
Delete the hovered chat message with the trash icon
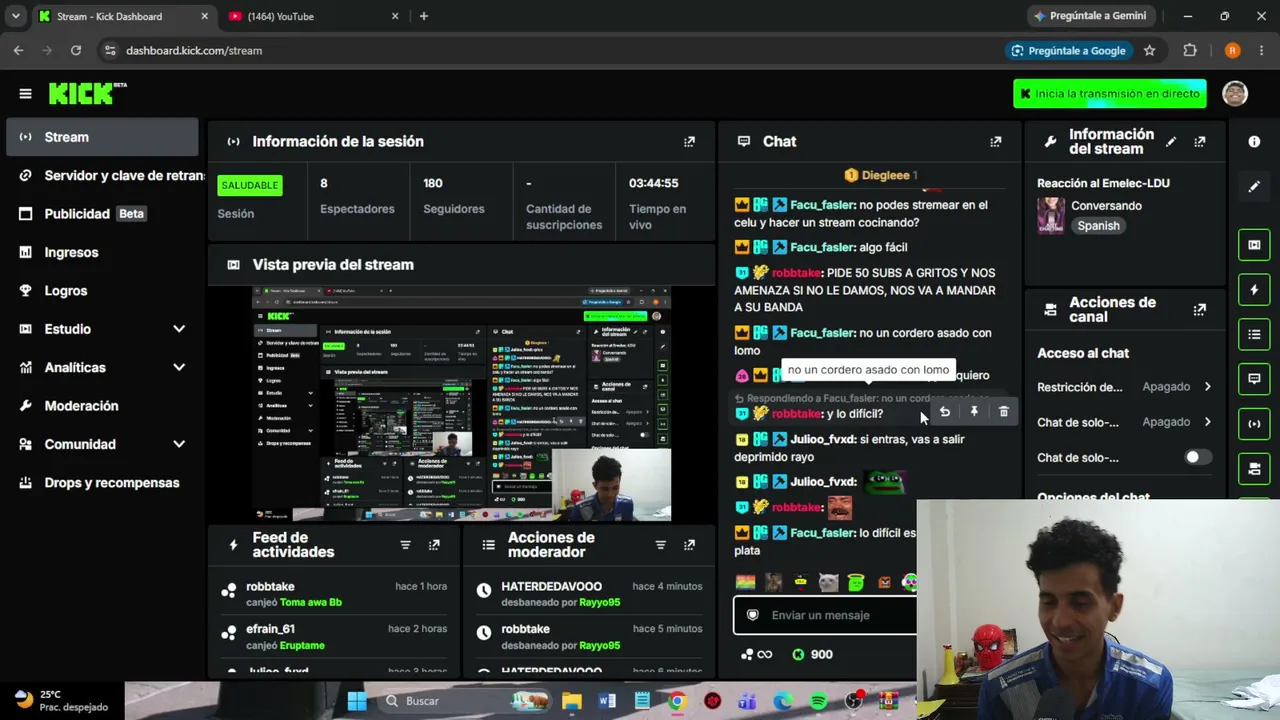(x=1004, y=412)
